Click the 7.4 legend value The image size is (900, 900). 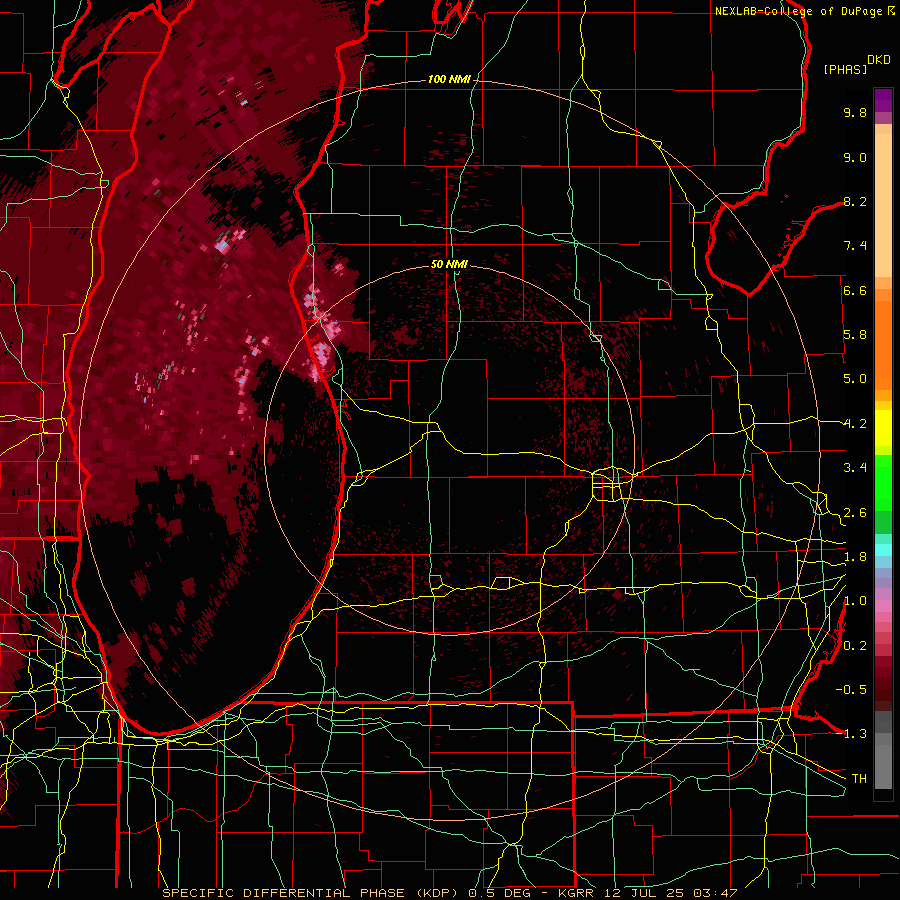855,246
